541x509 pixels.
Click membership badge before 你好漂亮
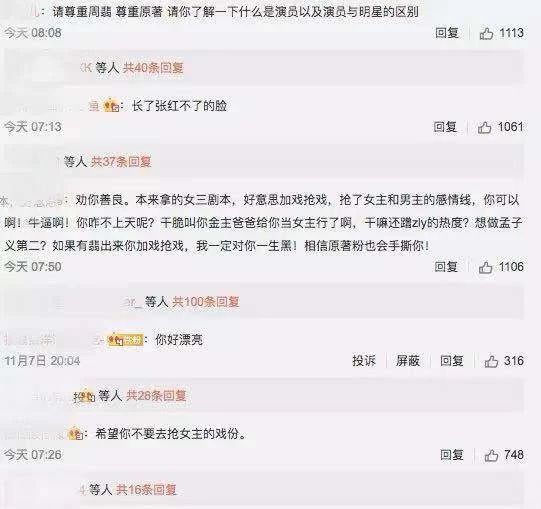125,340
